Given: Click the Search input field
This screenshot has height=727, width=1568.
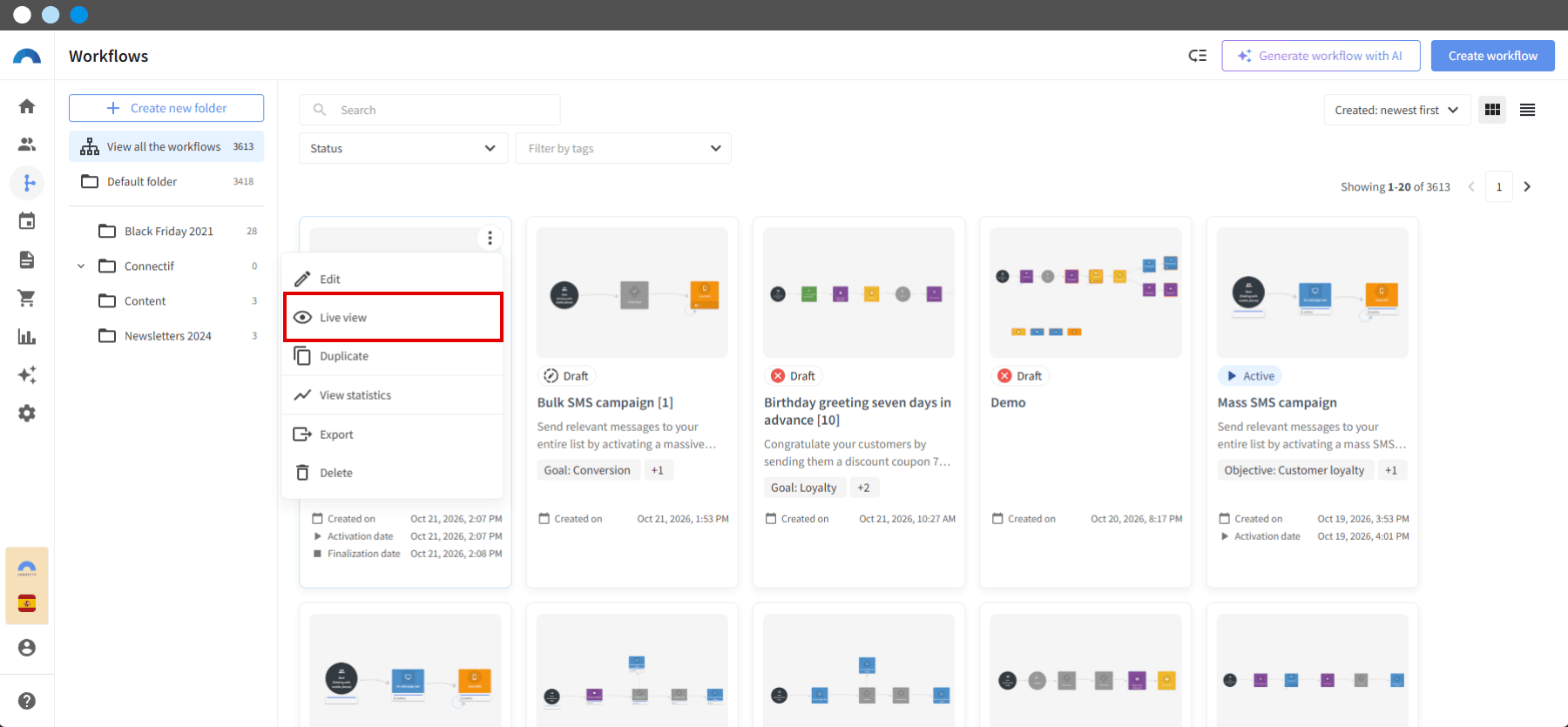Looking at the screenshot, I should [x=429, y=110].
